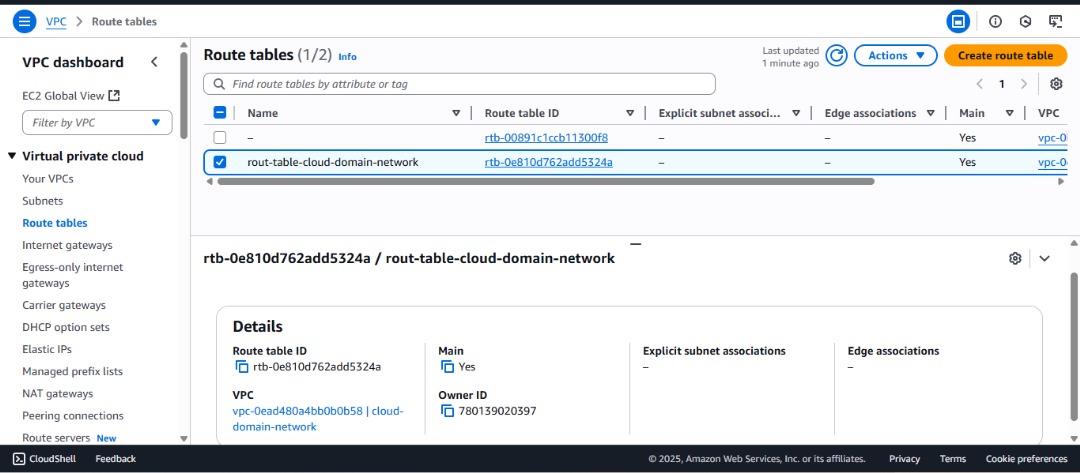Image resolution: width=1080 pixels, height=473 pixels.
Task: Click the EC2 Global View link
Action: point(71,96)
